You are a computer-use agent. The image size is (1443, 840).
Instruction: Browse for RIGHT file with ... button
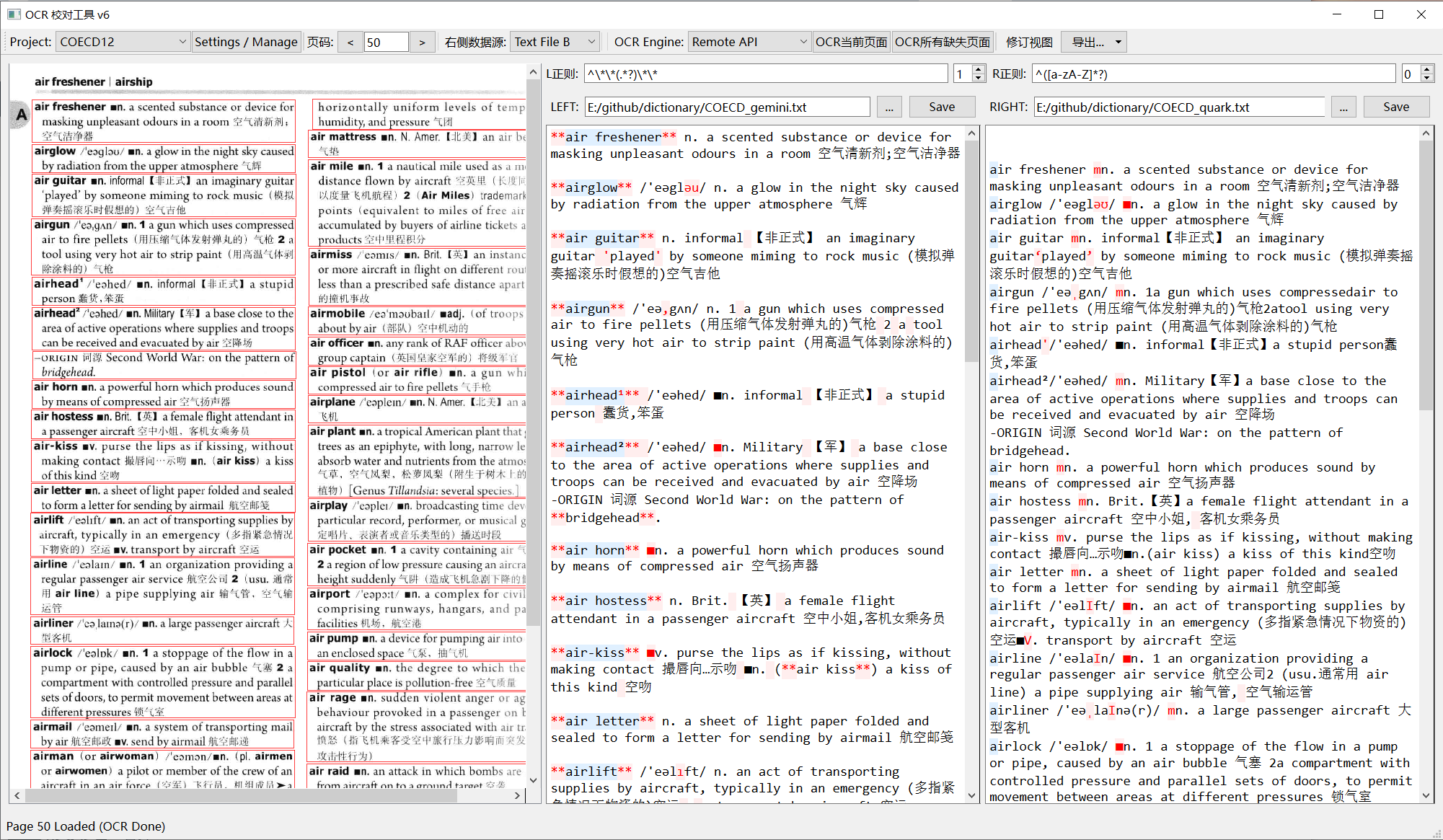point(1343,107)
